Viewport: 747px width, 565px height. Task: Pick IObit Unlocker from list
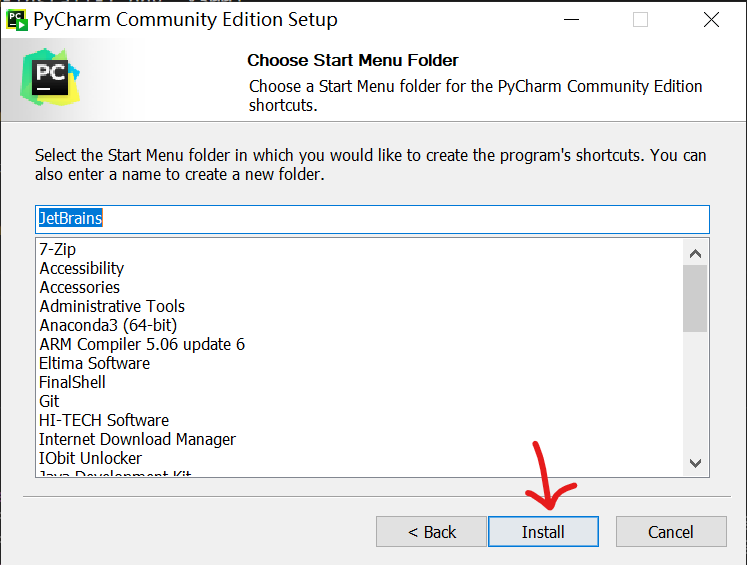click(x=91, y=458)
